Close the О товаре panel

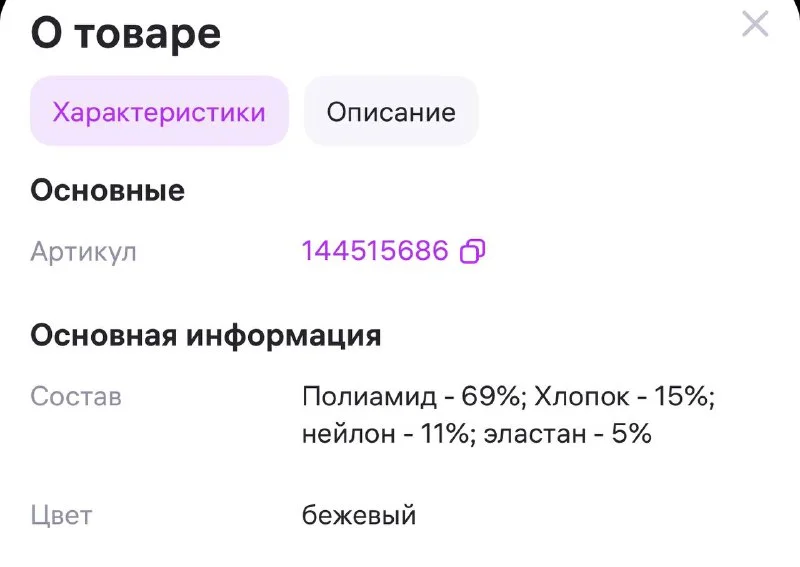pyautogui.click(x=755, y=24)
